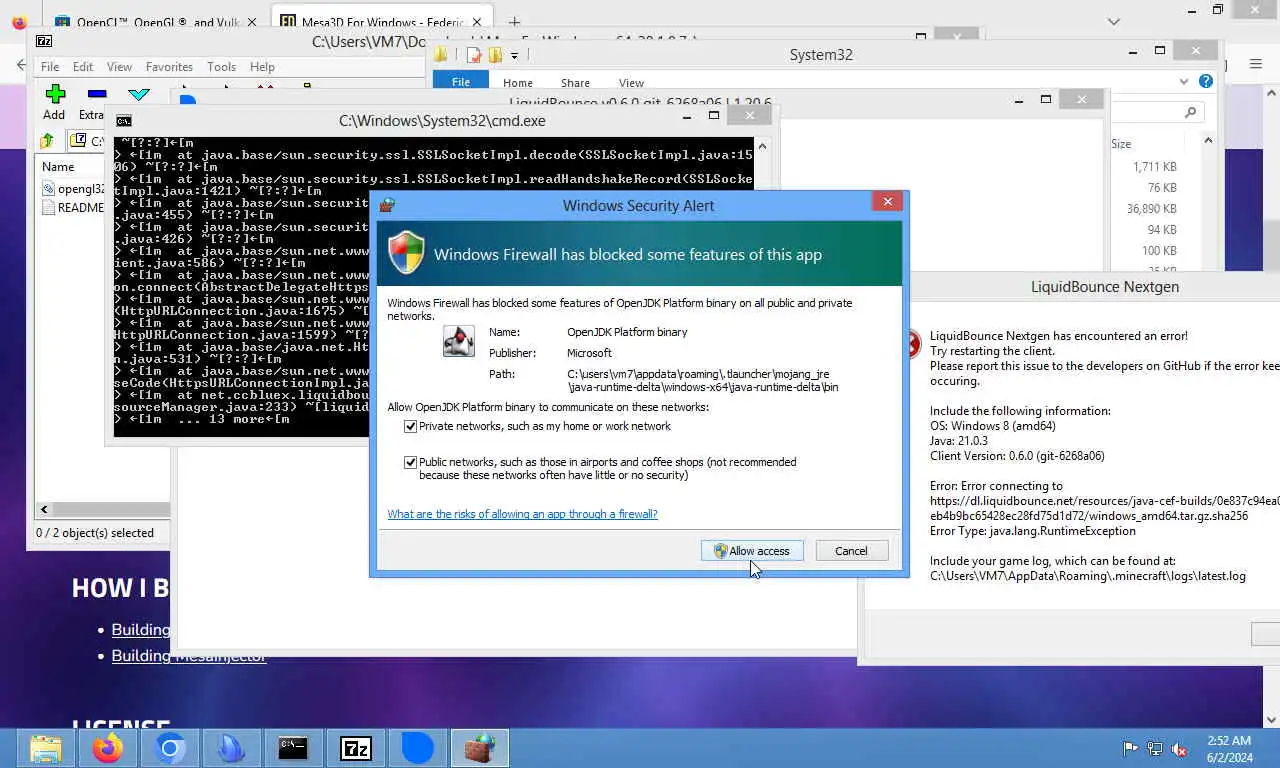Screen dimensions: 1280x768
Task: Open the 7-Zip taskbar icon
Action: tap(356, 748)
